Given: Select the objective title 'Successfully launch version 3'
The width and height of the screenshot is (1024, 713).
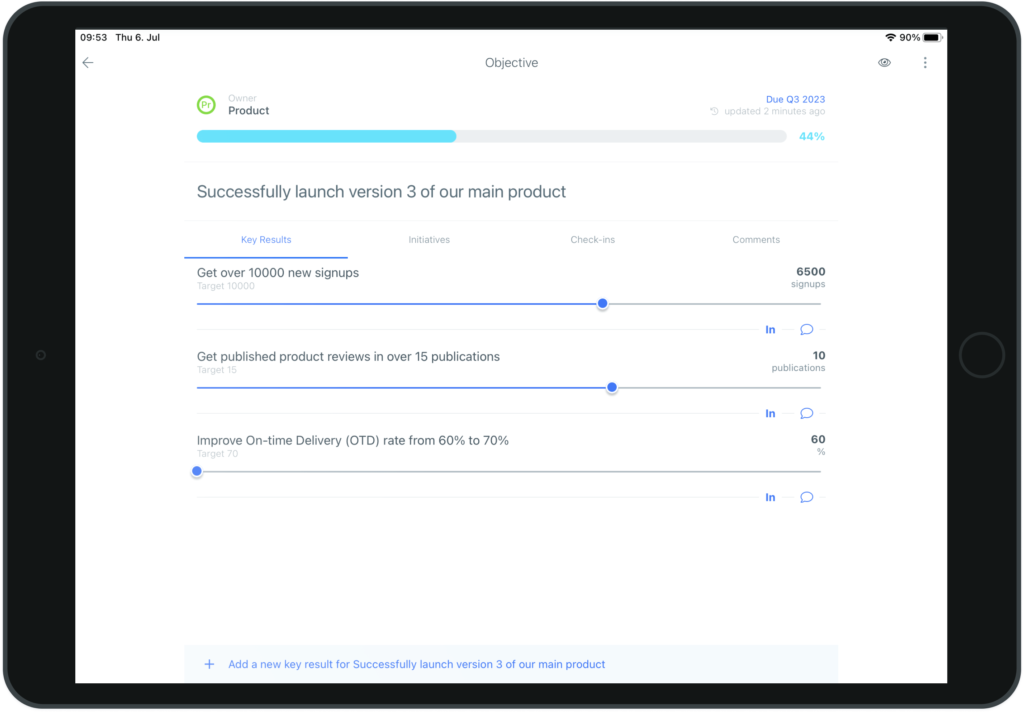Looking at the screenshot, I should point(381,191).
